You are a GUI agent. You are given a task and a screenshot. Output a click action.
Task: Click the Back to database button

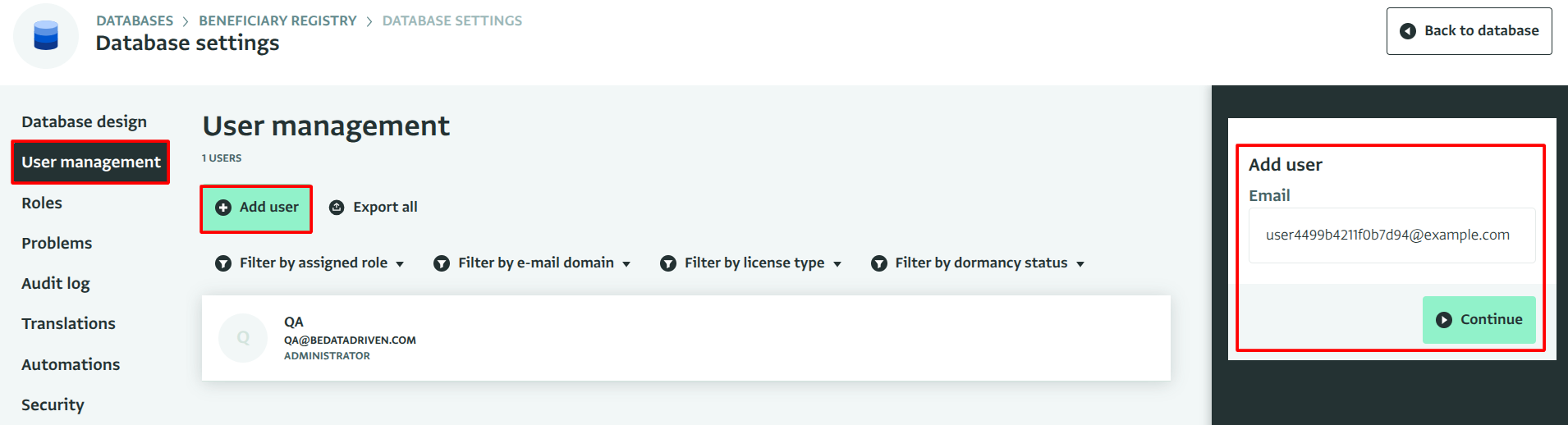pos(1469,31)
